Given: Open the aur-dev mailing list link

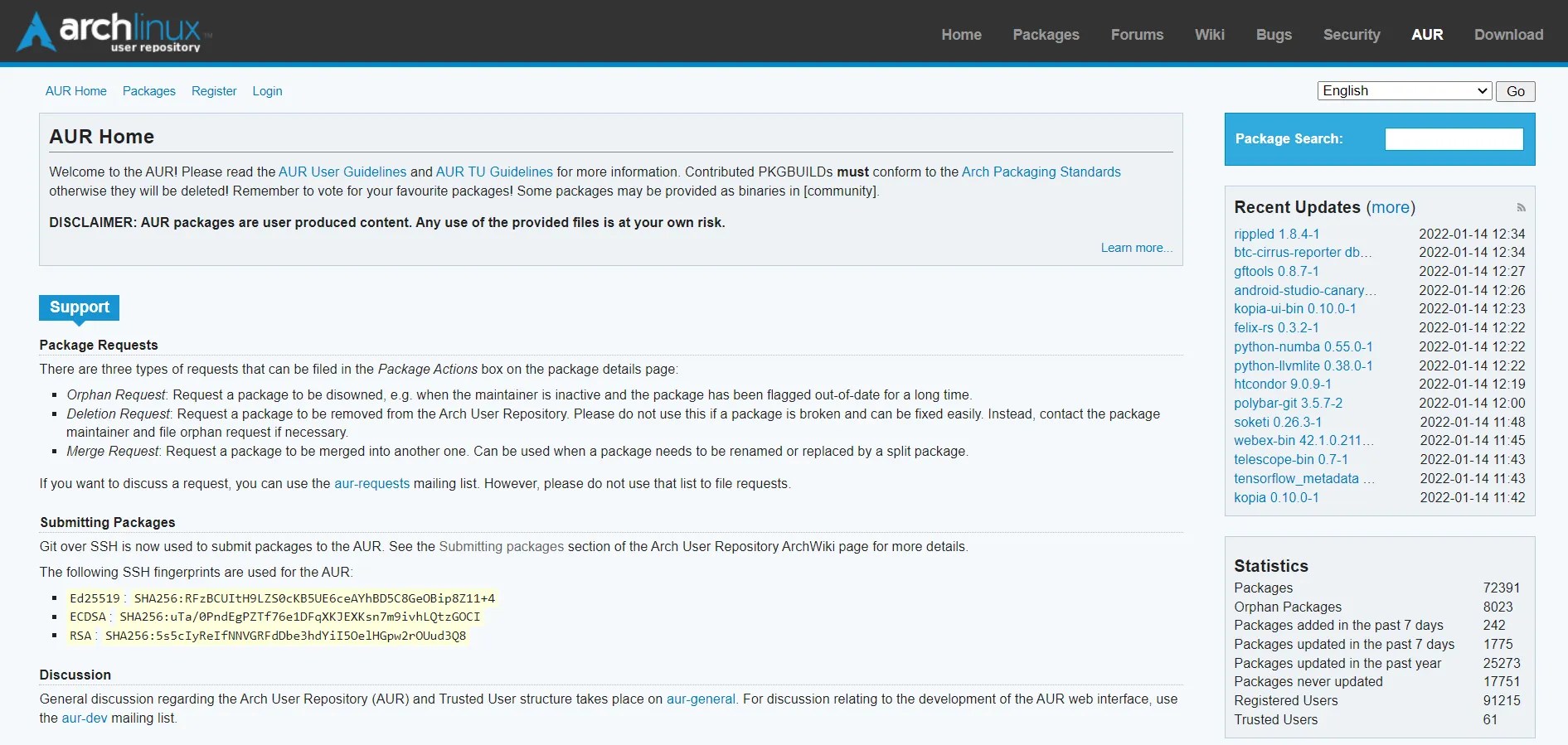Looking at the screenshot, I should coord(85,718).
